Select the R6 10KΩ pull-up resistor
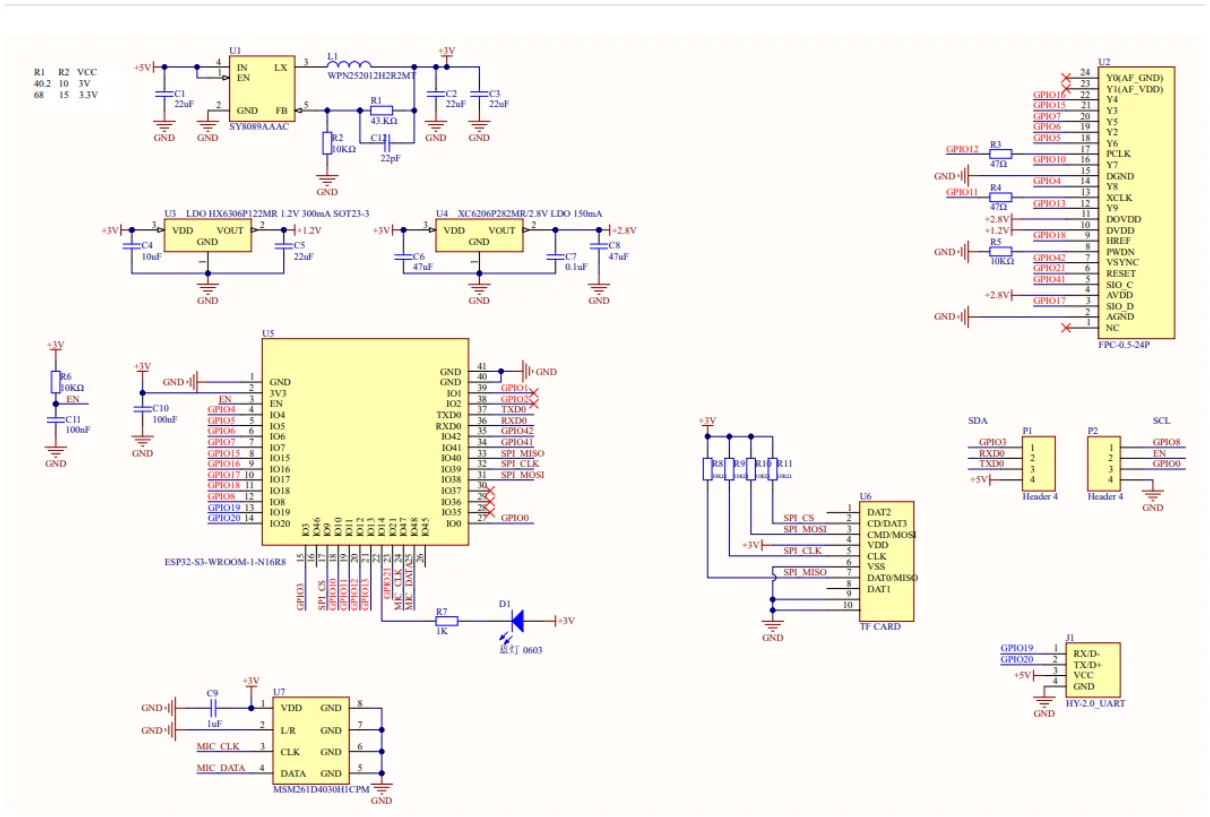Viewport: 1210px width, 817px height. 55,382
